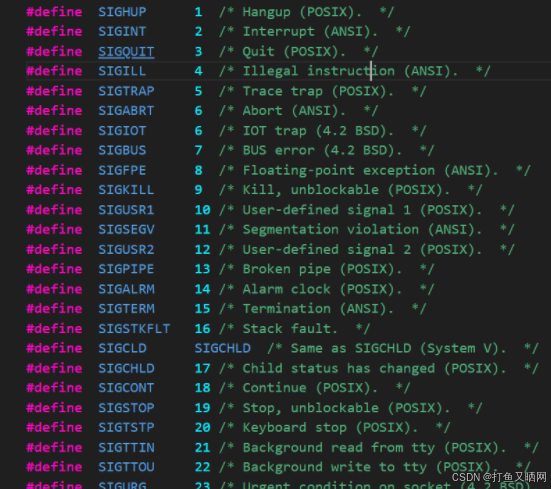The image size is (551, 489).
Task: Click the underlined SIGQUIT identifier
Action: (126, 52)
